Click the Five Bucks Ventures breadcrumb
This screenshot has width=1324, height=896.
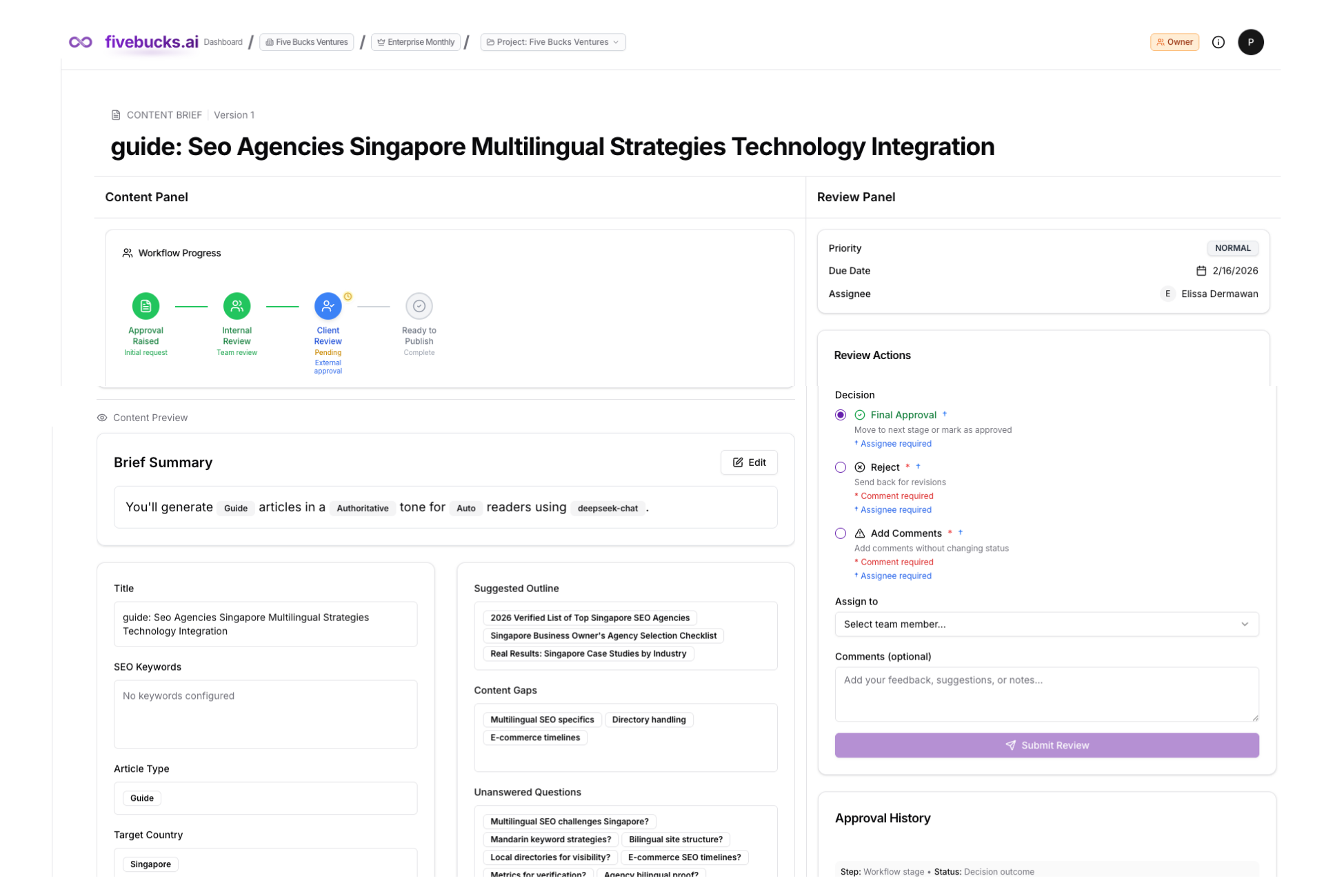[306, 42]
